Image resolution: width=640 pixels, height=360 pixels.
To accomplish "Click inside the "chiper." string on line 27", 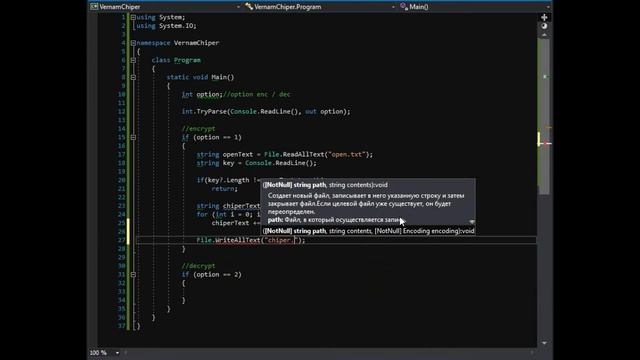I will [279, 240].
